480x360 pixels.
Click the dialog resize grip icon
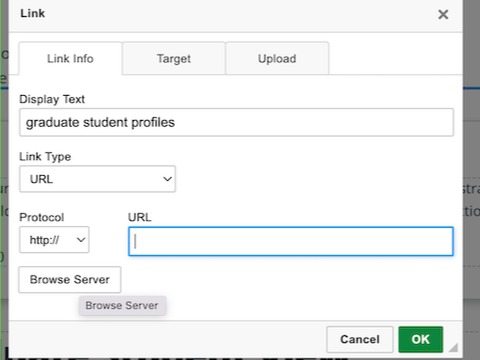coord(453,347)
